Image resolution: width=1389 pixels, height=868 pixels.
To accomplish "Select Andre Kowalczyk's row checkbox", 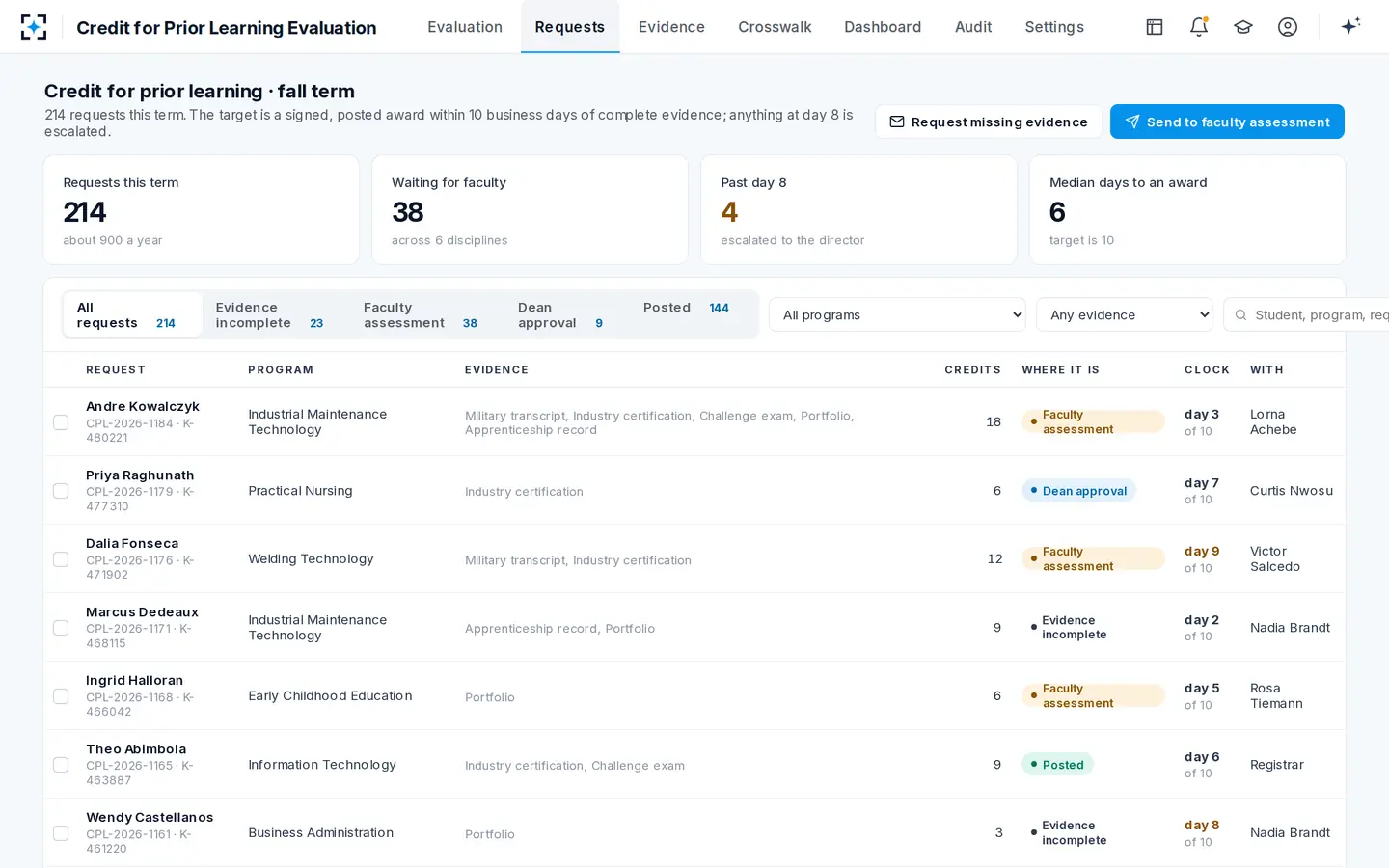I will tap(61, 422).
